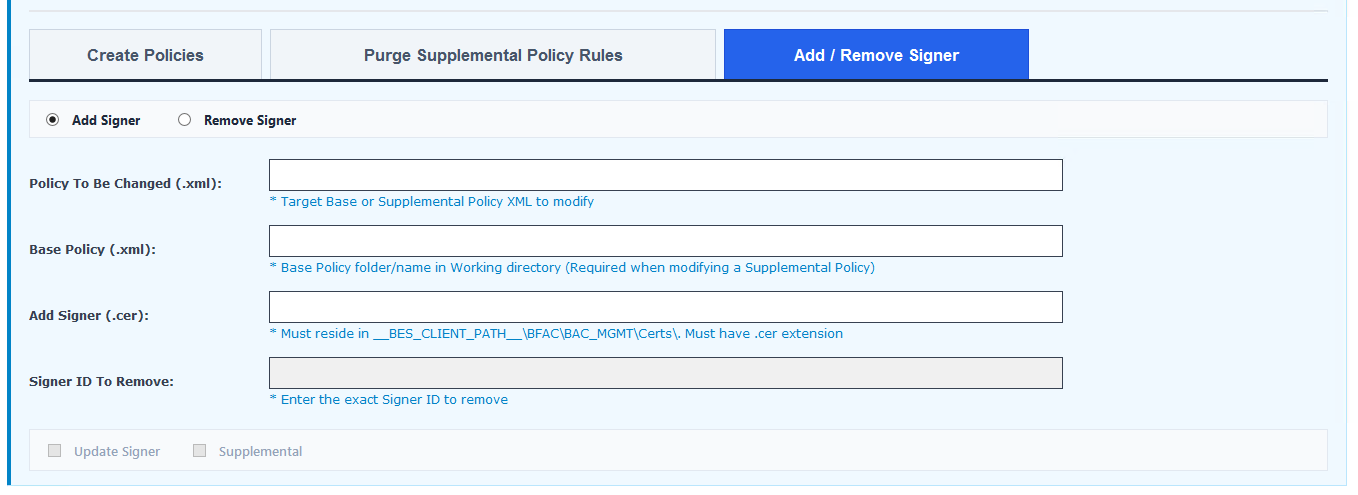
Task: Click the 'Base Policy (.xml):' label
Action: pos(93,250)
